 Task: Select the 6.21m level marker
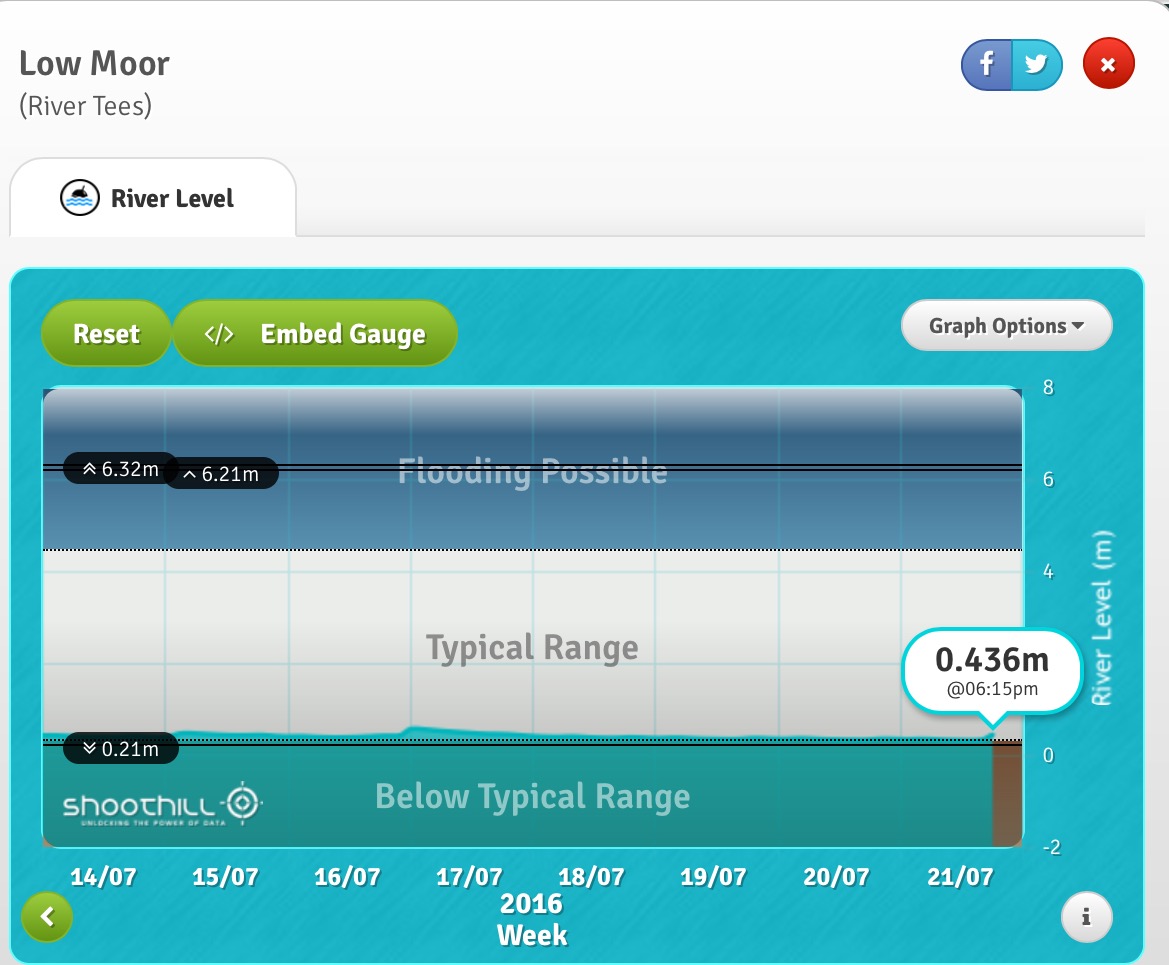(x=220, y=474)
